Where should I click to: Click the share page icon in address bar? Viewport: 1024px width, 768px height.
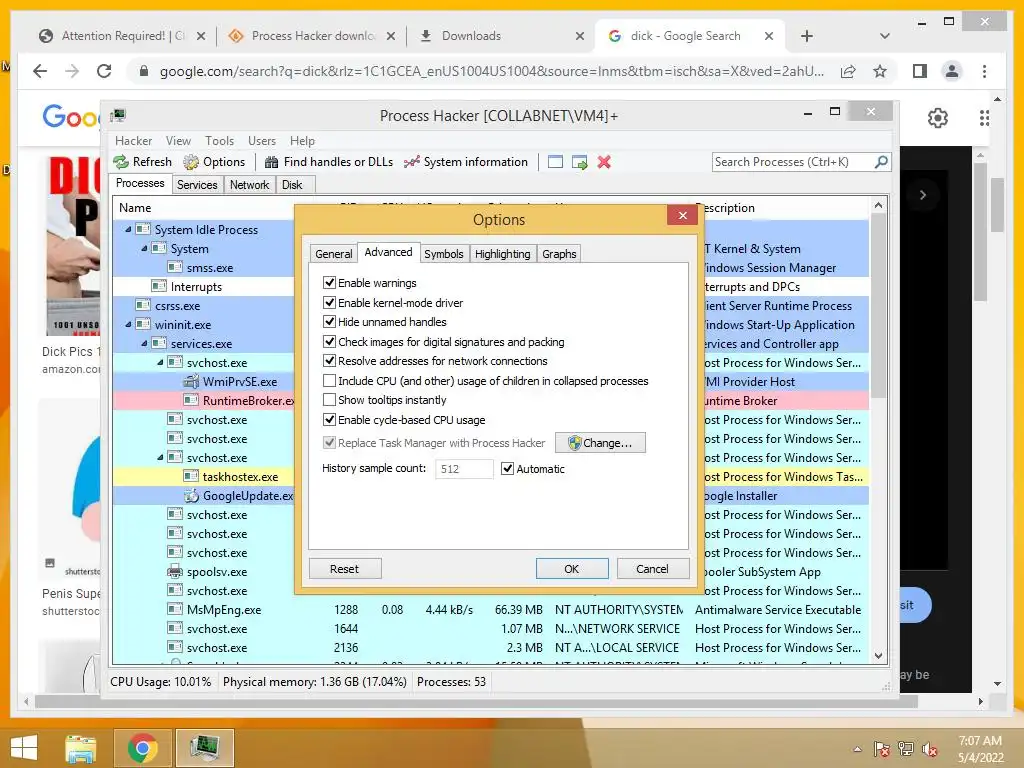point(848,71)
